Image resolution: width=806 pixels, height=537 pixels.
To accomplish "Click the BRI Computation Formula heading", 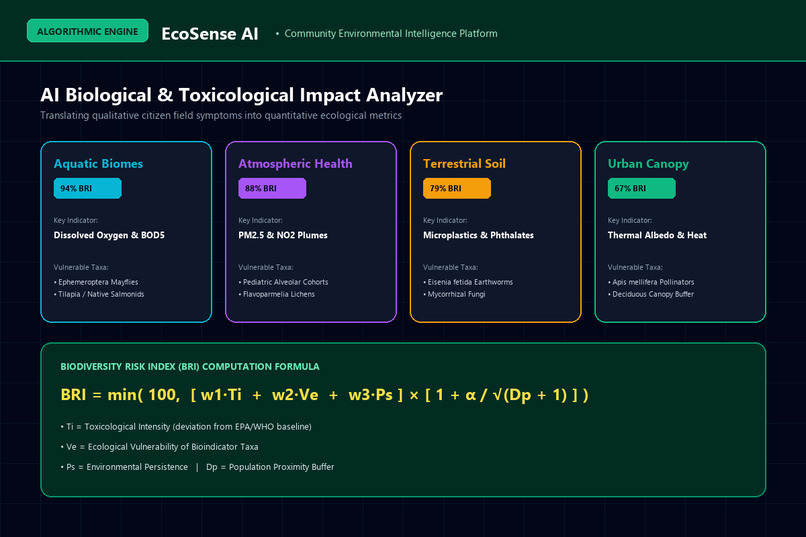I will pos(190,366).
